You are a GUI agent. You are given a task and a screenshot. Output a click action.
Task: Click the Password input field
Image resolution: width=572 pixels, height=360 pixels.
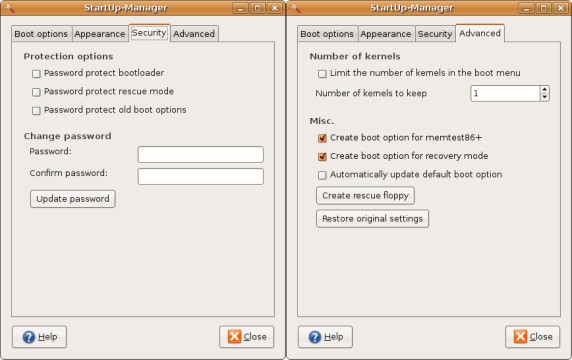tap(201, 155)
